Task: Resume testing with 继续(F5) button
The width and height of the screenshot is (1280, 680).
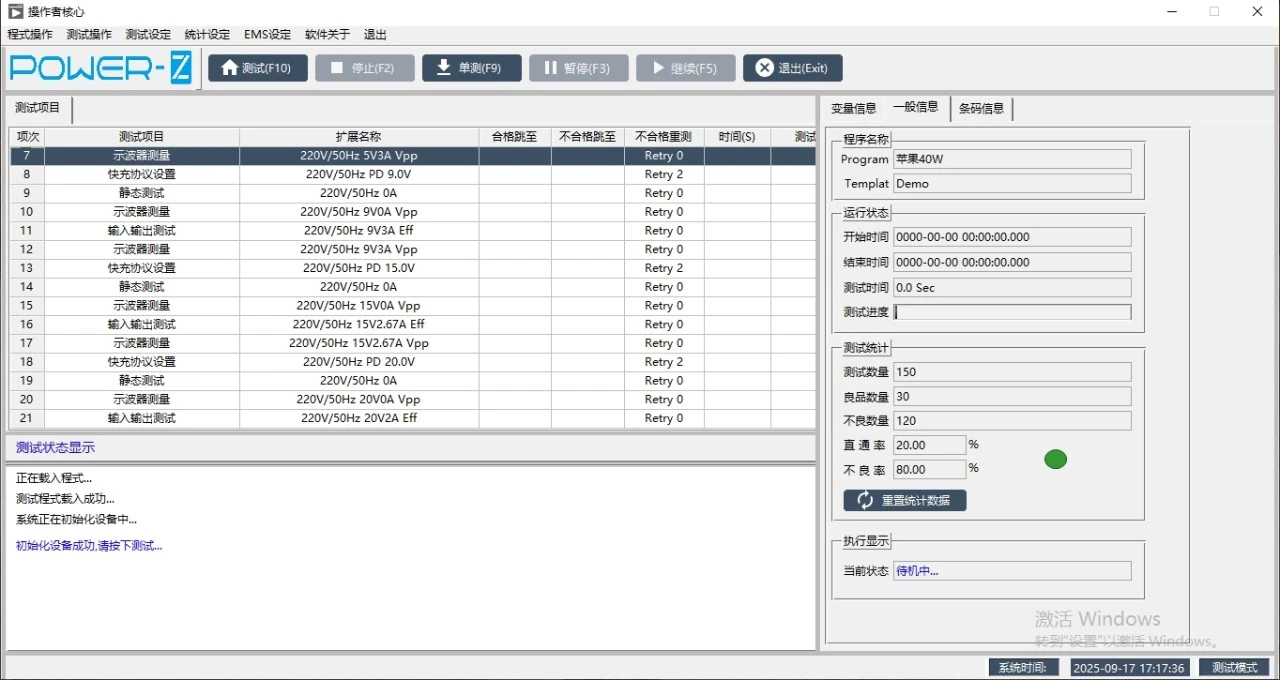Action: coord(685,68)
